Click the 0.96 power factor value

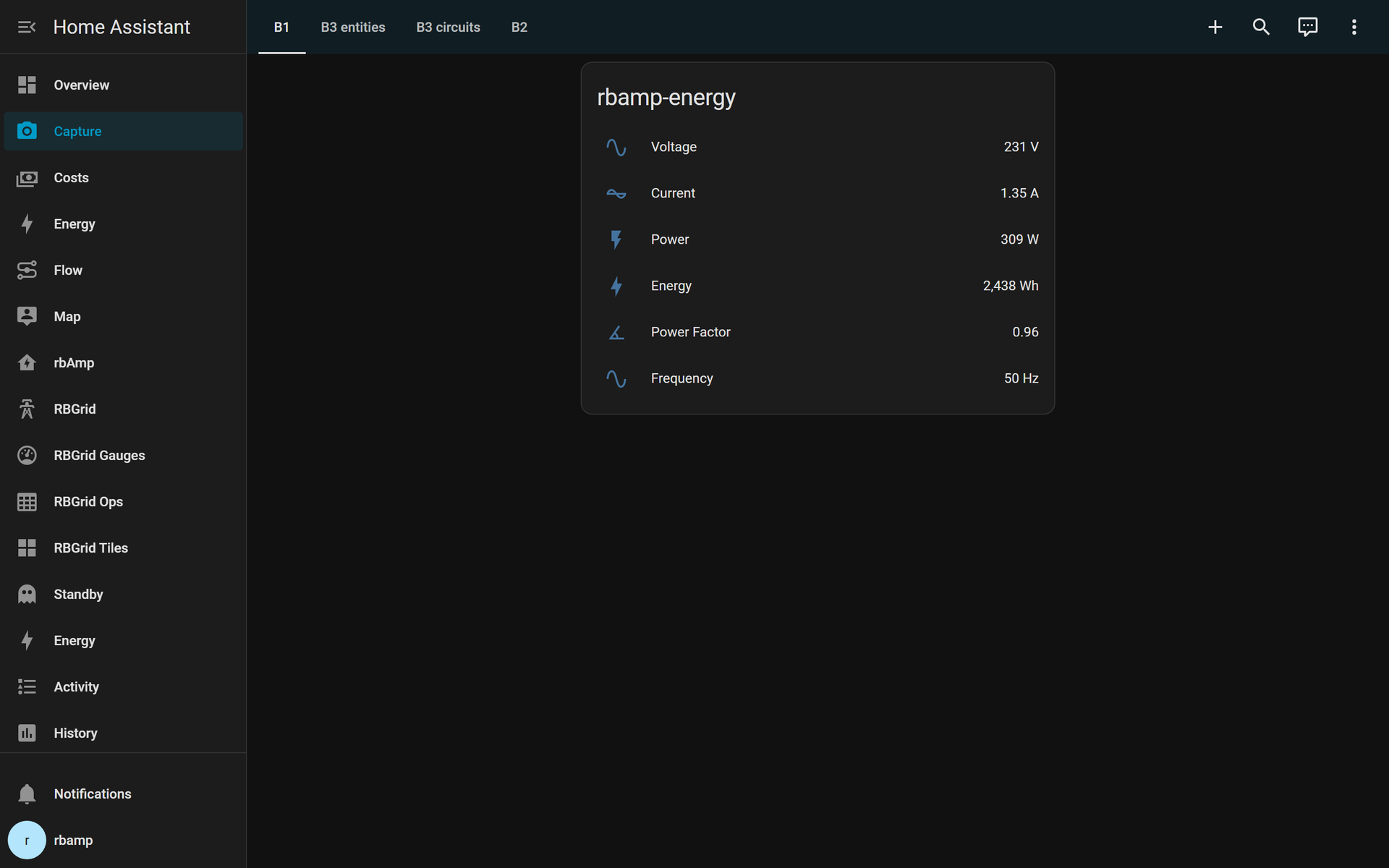[1025, 332]
